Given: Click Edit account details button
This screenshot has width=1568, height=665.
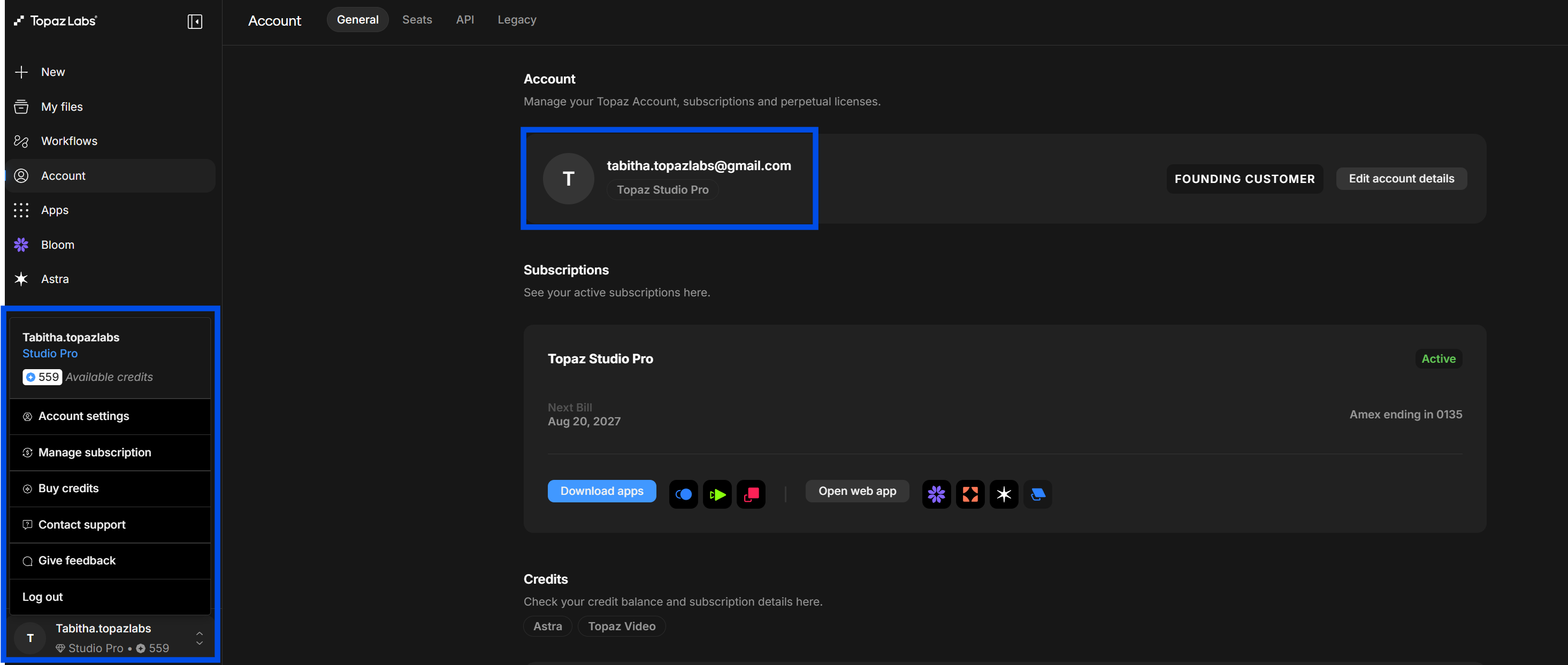Looking at the screenshot, I should [x=1401, y=179].
